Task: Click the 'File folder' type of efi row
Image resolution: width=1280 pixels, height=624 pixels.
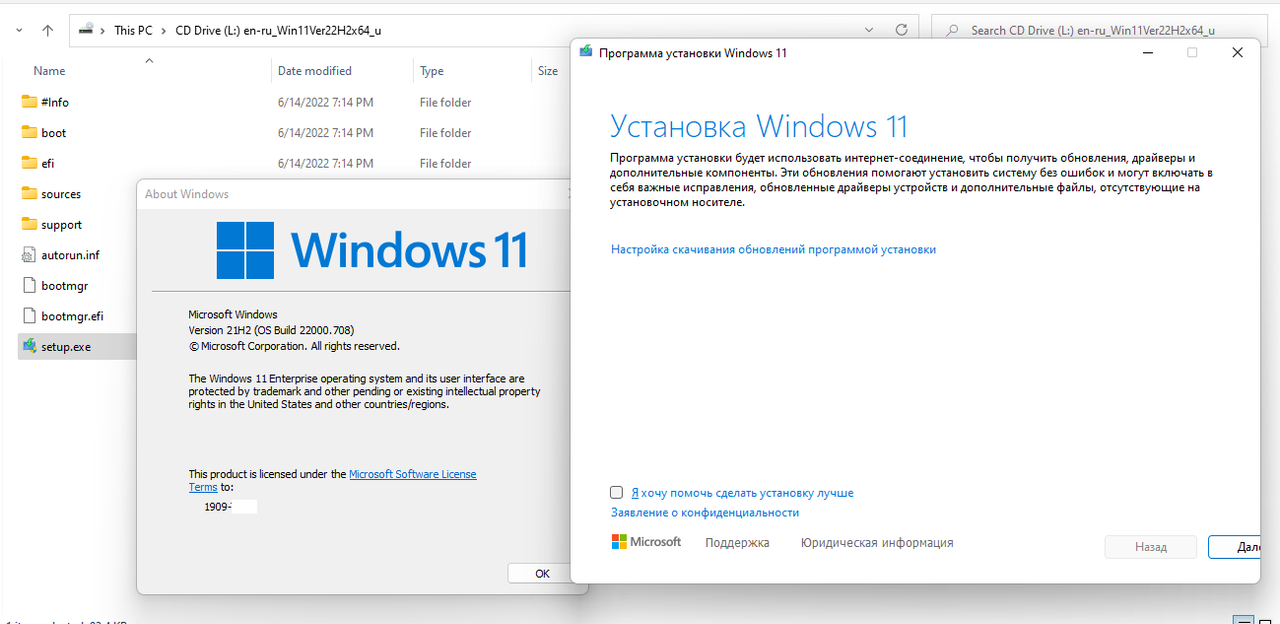Action: tap(446, 163)
